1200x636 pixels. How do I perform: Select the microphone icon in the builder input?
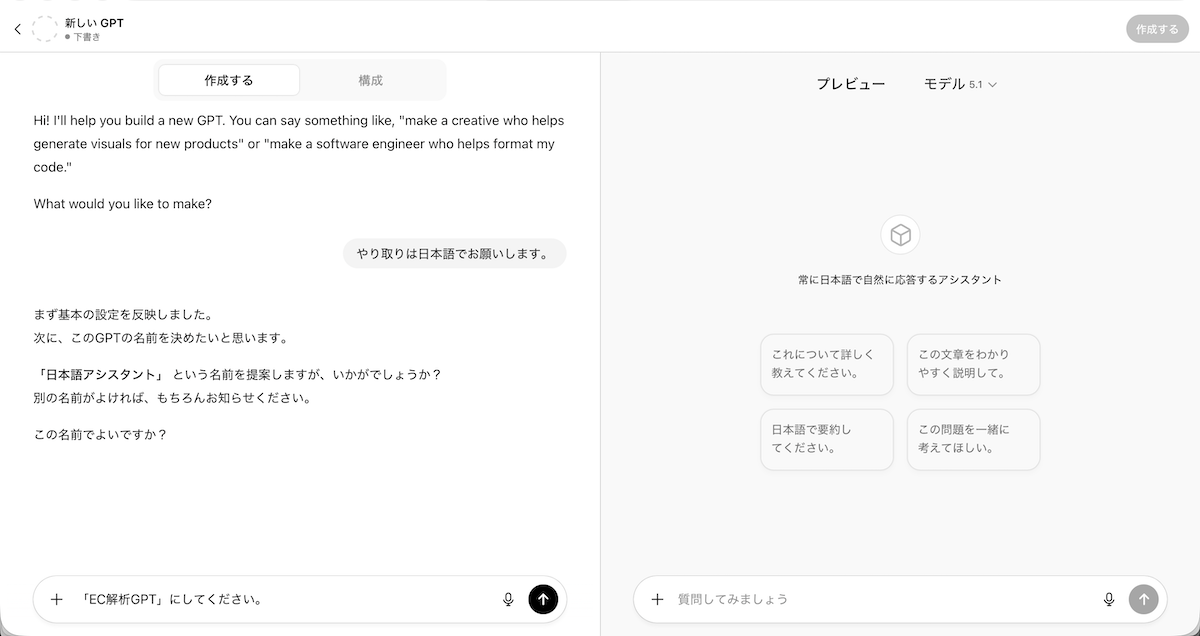[508, 599]
